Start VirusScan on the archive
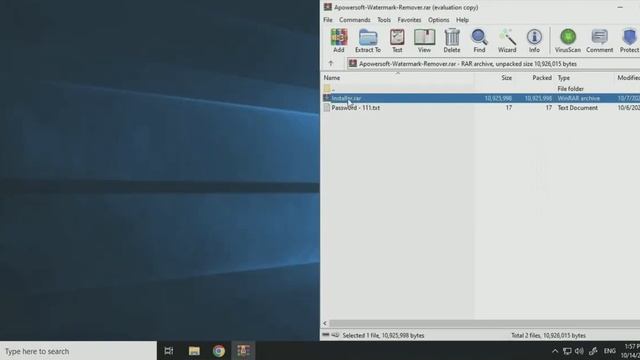The width and height of the screenshot is (640, 360). [x=567, y=40]
